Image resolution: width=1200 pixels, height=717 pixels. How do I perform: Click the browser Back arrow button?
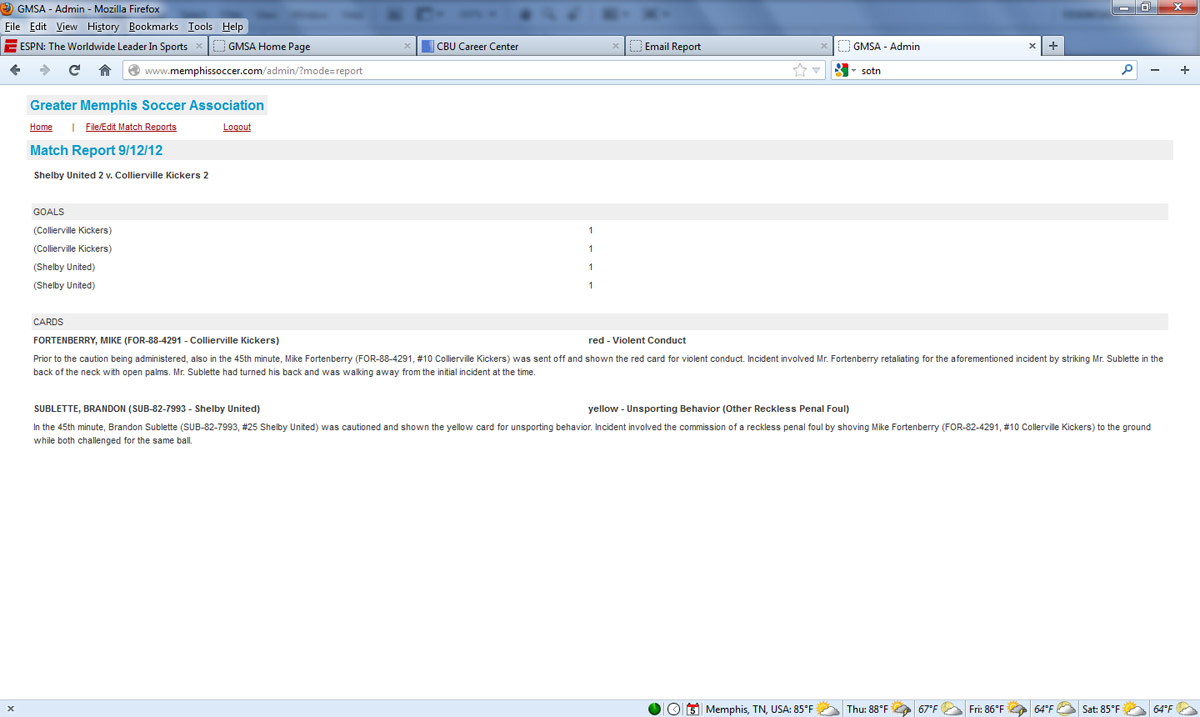15,70
